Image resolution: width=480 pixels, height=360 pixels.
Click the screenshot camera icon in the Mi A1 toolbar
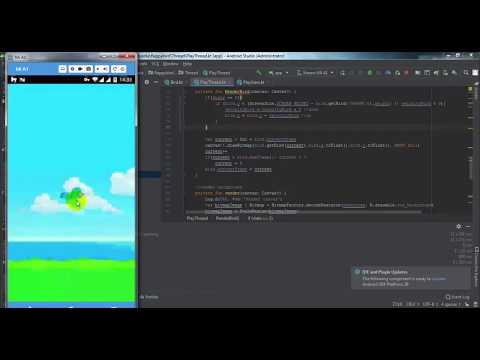89,69
